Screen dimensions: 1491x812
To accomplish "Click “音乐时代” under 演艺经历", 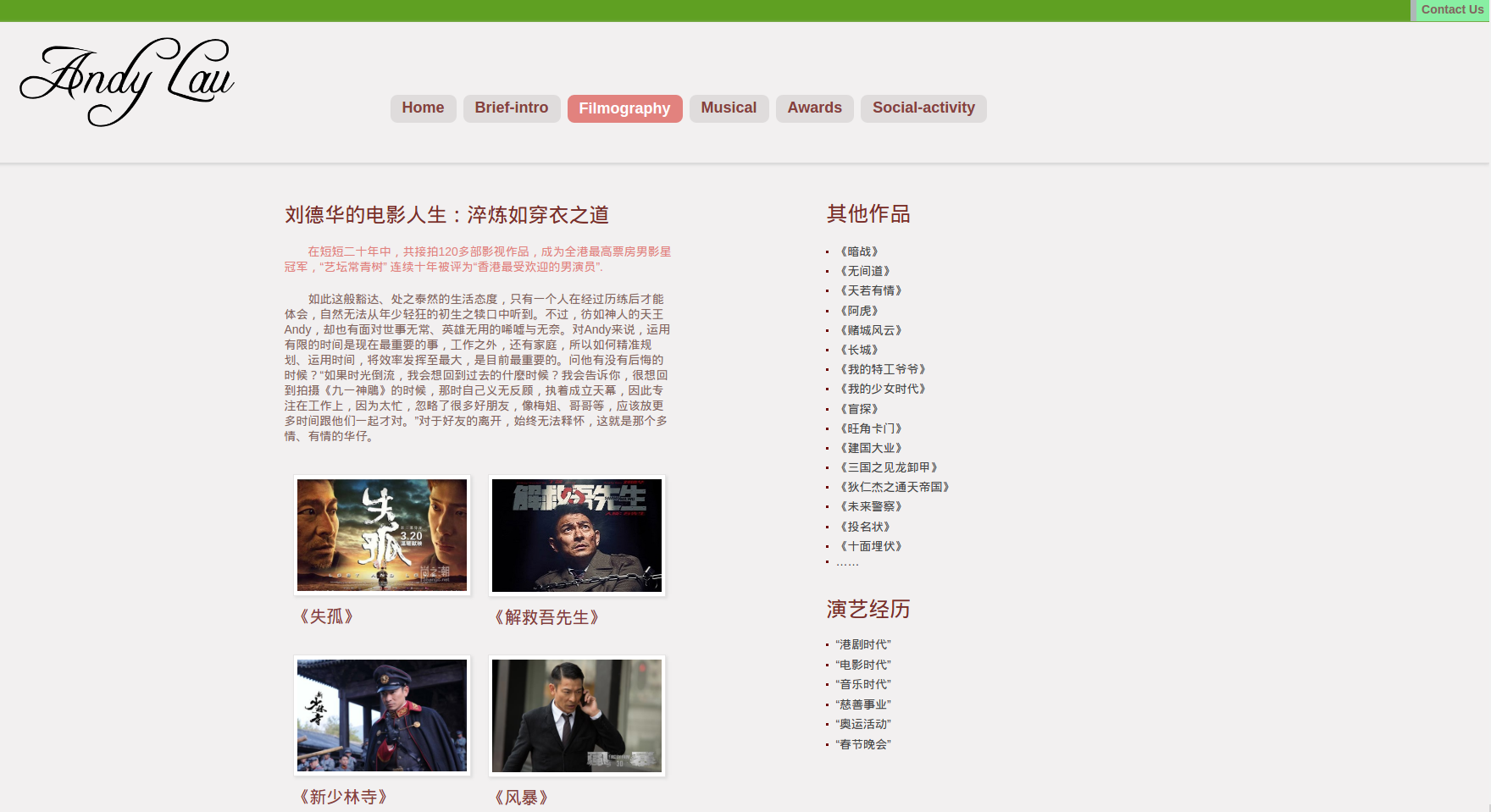I will (x=863, y=684).
